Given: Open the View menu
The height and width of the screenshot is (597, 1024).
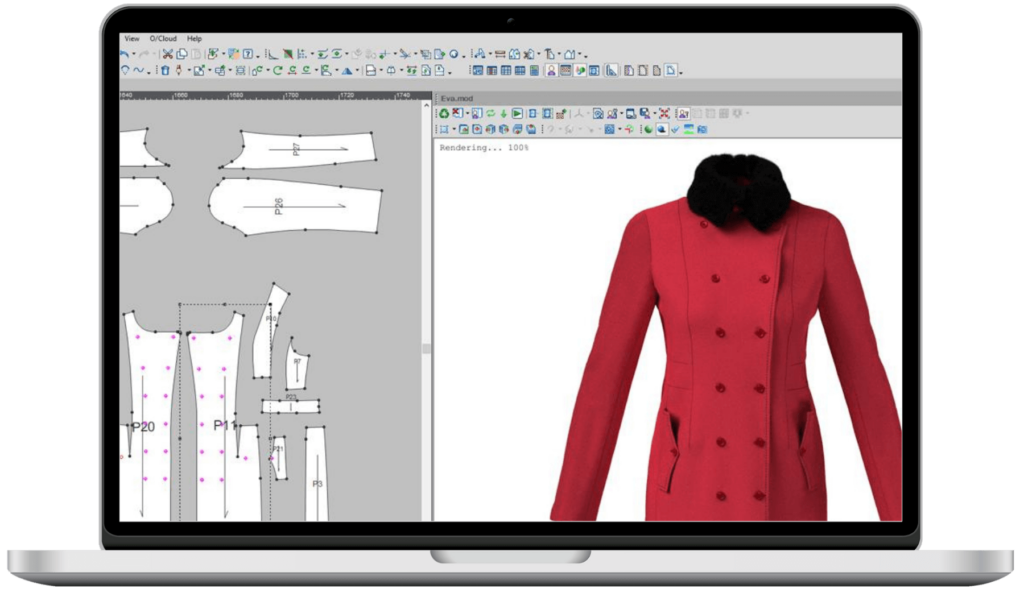Looking at the screenshot, I should [x=131, y=38].
